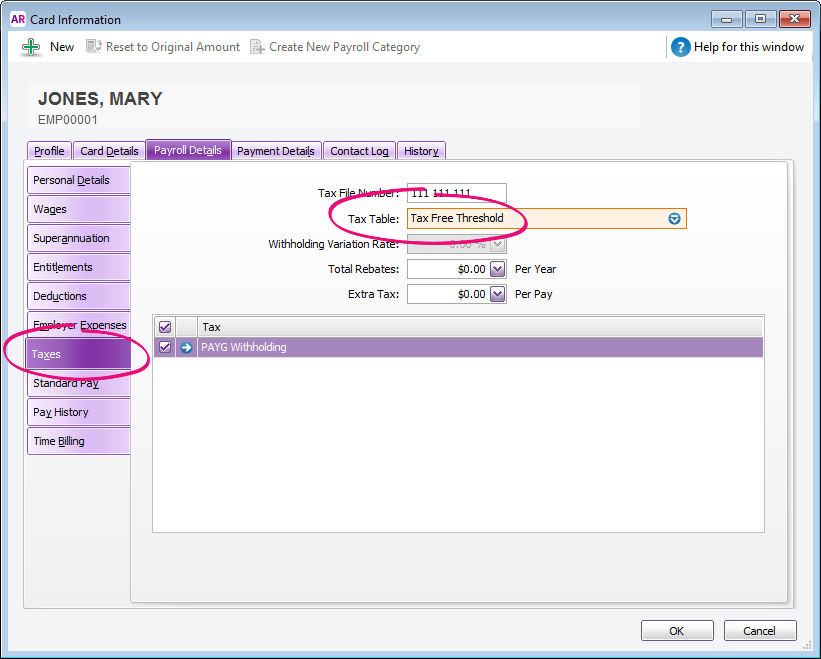Click the Extra Tax amount field
Image resolution: width=821 pixels, height=659 pixels.
point(448,294)
